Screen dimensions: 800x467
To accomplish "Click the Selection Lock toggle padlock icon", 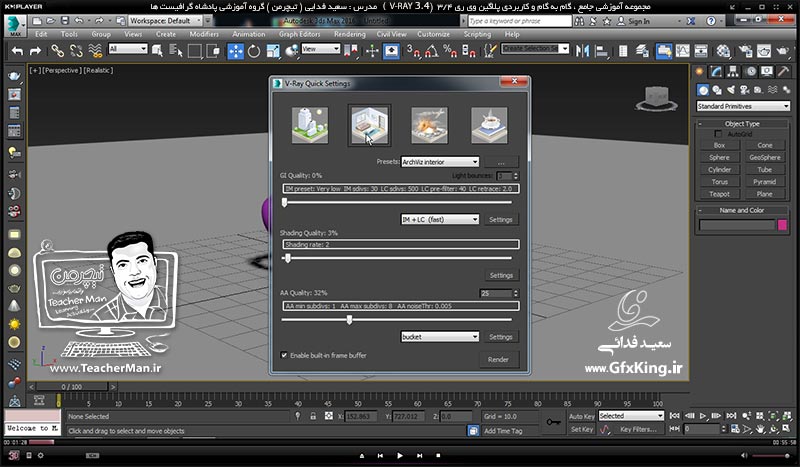I will [x=313, y=416].
